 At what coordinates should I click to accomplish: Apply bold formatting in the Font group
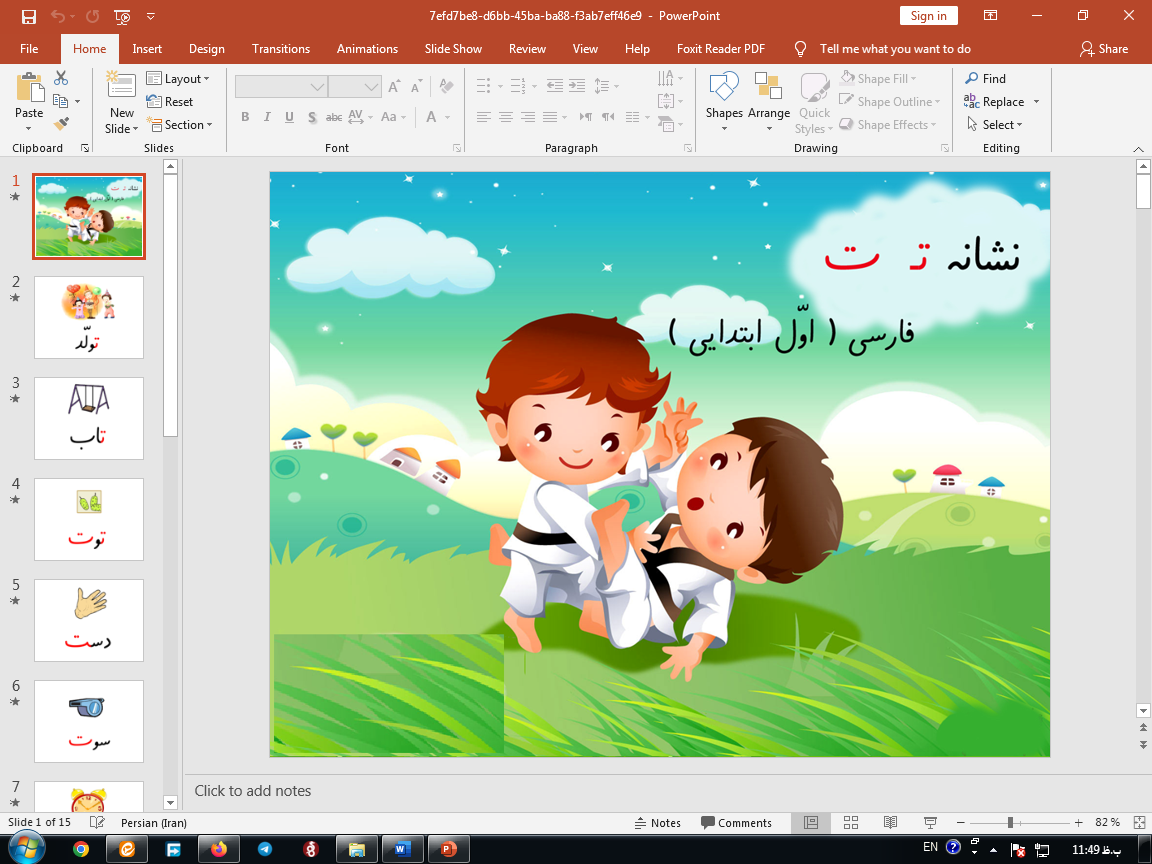pyautogui.click(x=244, y=117)
